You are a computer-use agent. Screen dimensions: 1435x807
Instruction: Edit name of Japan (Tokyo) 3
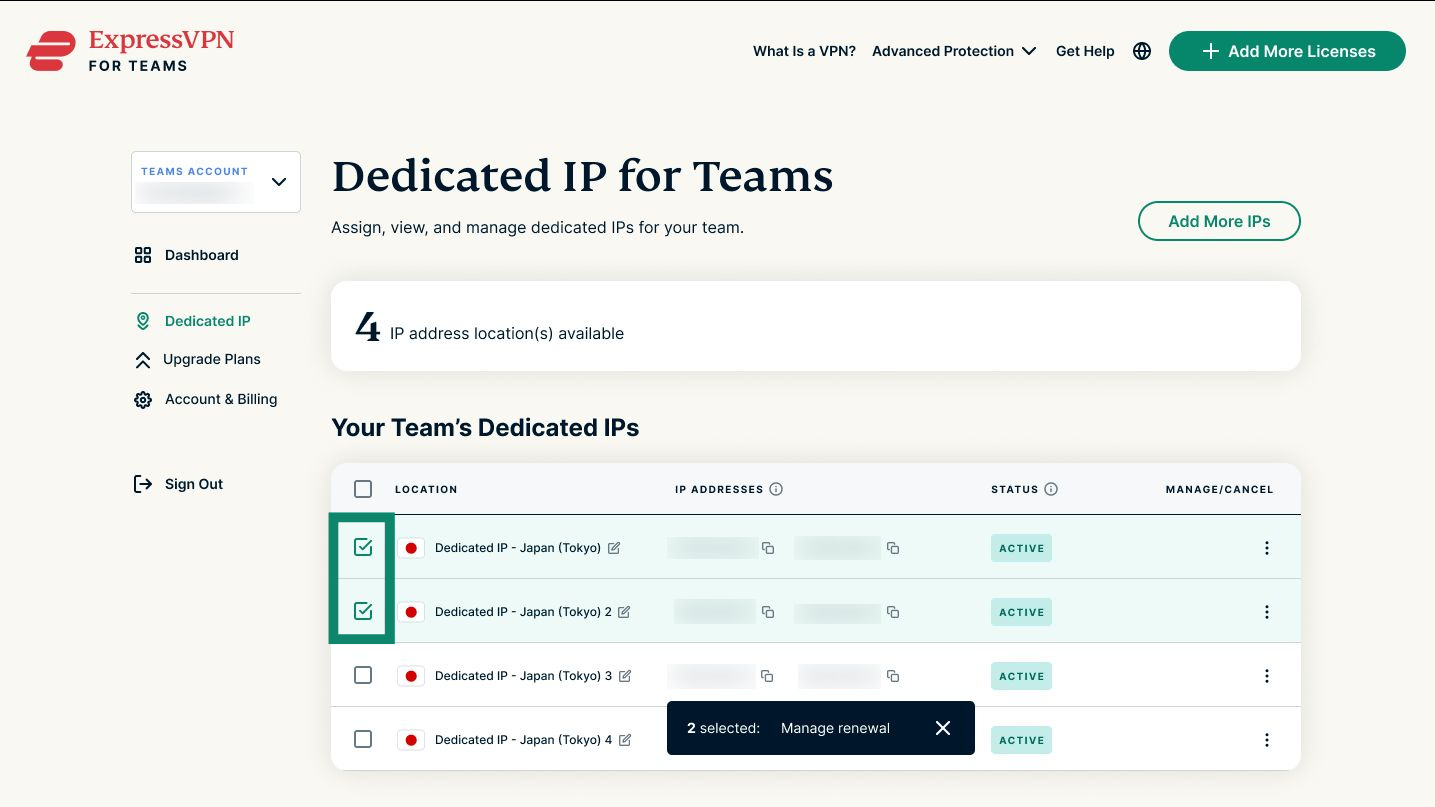tap(625, 676)
